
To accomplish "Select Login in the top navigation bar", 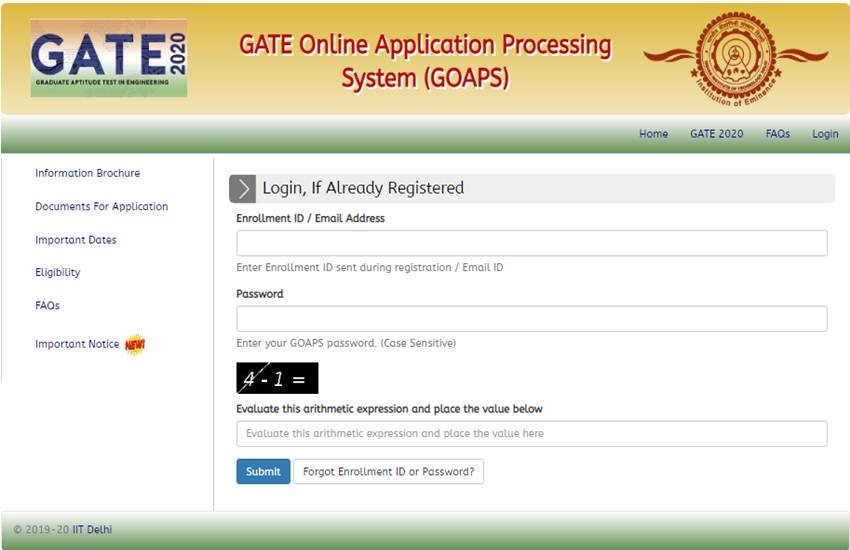I will (825, 134).
